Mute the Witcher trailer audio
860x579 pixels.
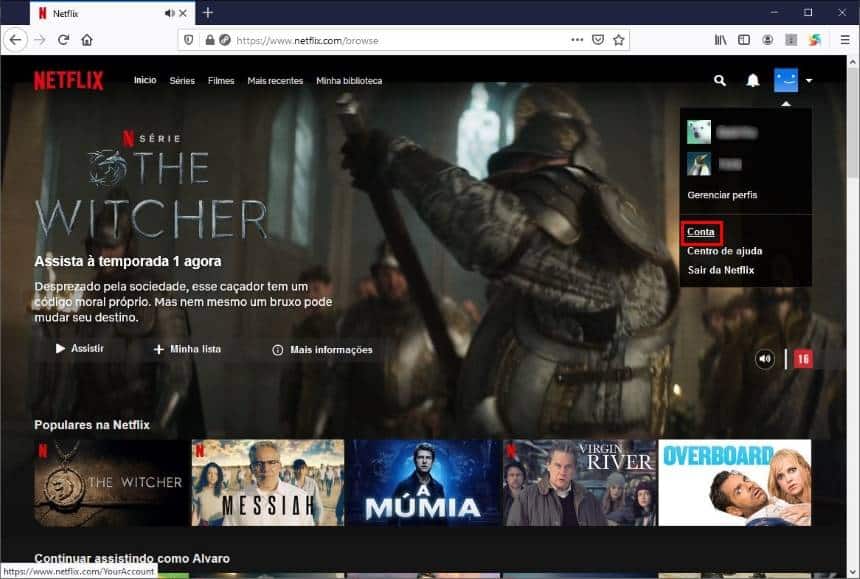tap(765, 359)
